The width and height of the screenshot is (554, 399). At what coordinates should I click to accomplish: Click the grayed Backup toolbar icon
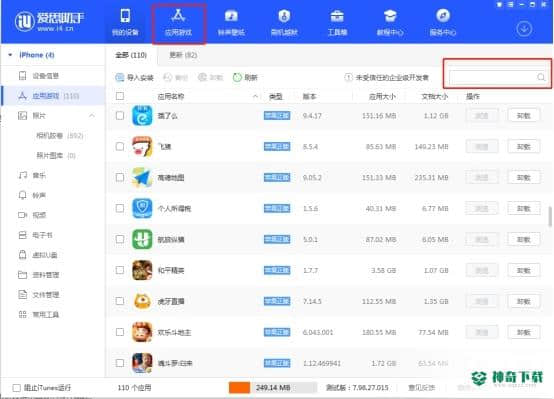click(x=167, y=77)
